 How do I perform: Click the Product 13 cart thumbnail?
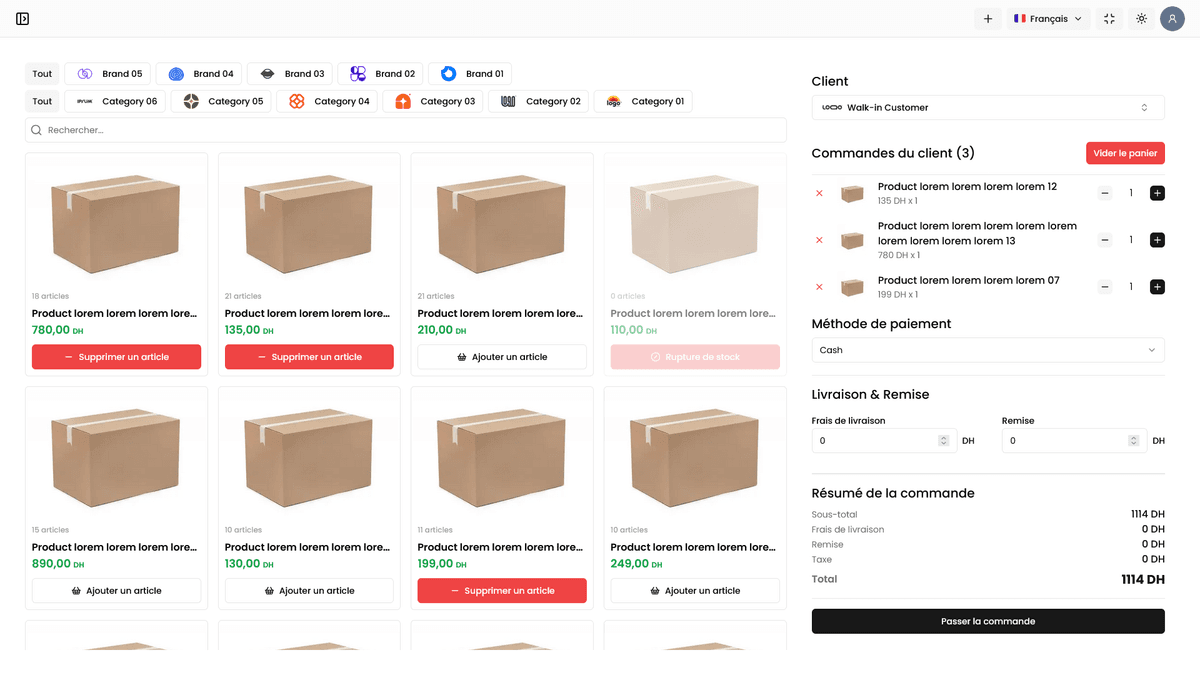coord(852,240)
